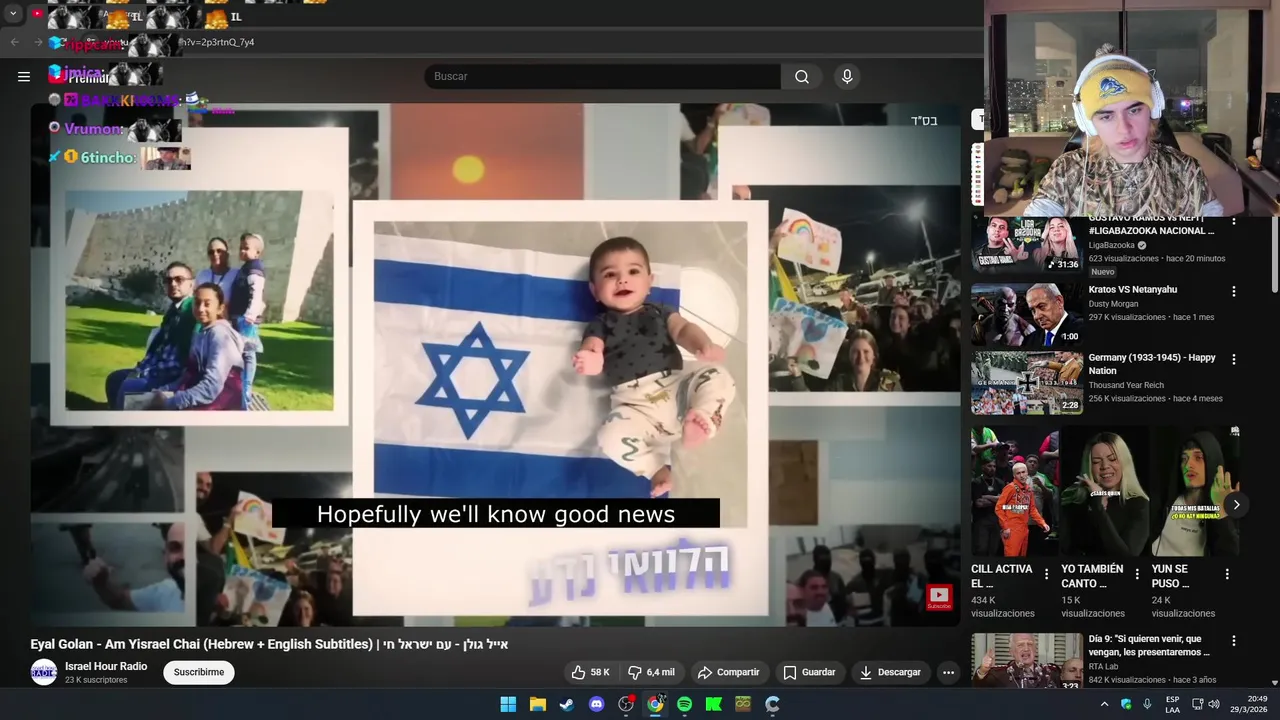
Task: Click the Nuevo badge on LigaBazooka video
Action: coord(1102,272)
